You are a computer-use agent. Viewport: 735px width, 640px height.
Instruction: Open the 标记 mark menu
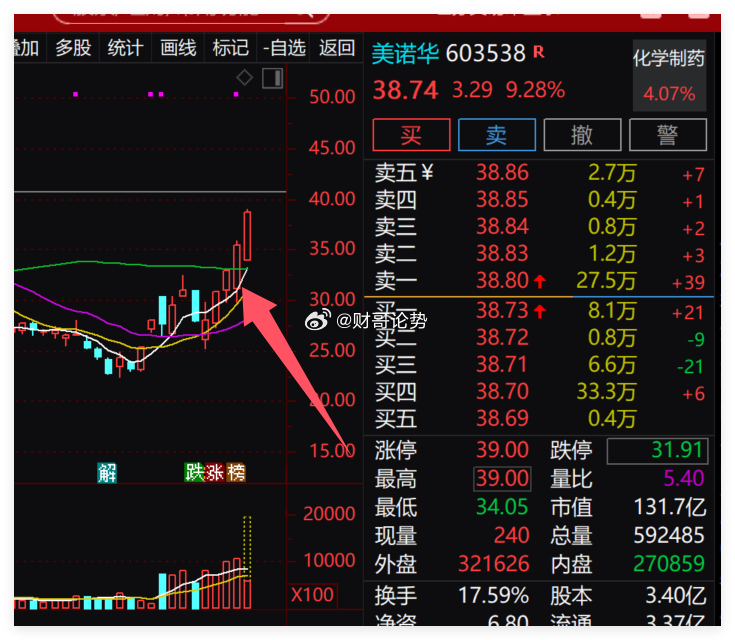click(x=231, y=48)
